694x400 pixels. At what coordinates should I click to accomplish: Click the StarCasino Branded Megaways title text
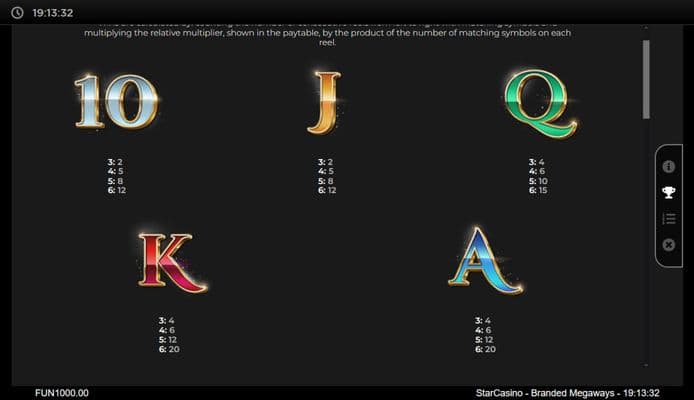543,393
